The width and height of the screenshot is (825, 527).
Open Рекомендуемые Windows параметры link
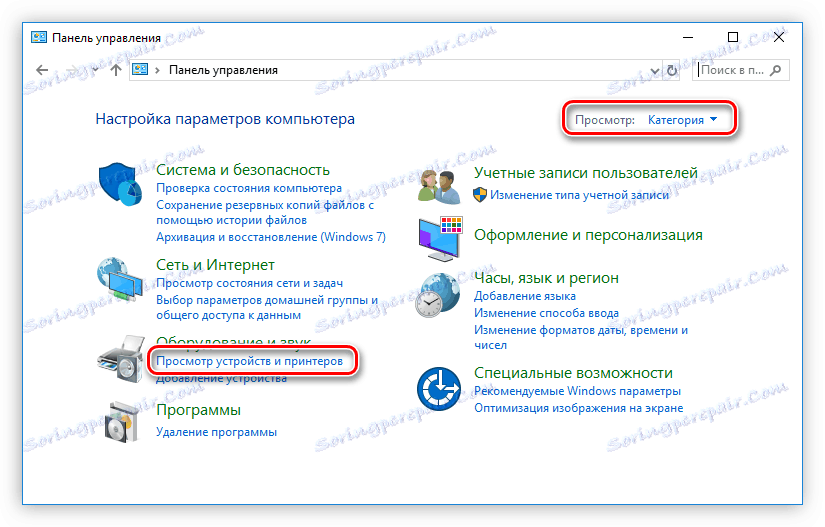[577, 391]
